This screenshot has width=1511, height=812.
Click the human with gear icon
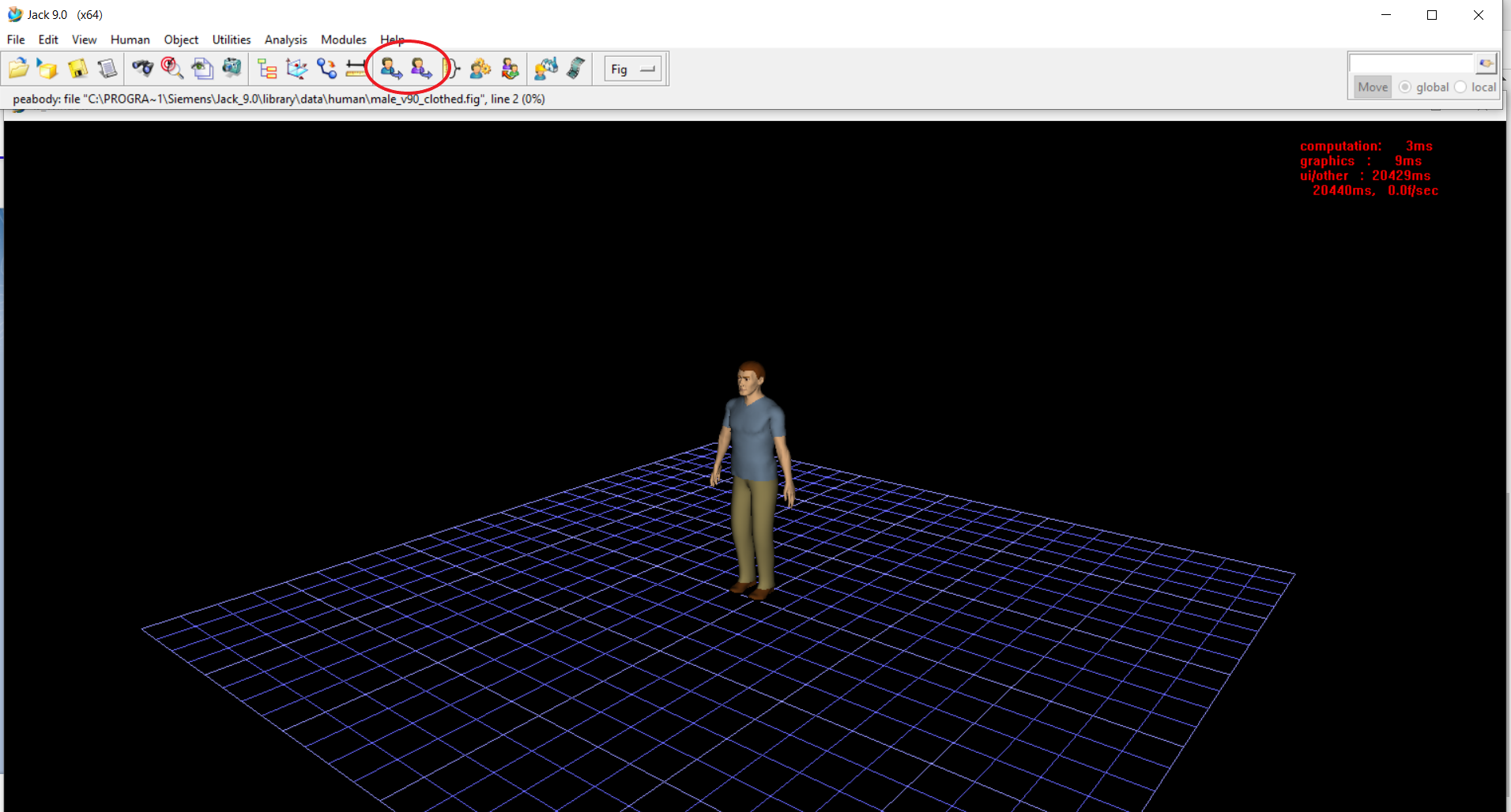click(480, 69)
